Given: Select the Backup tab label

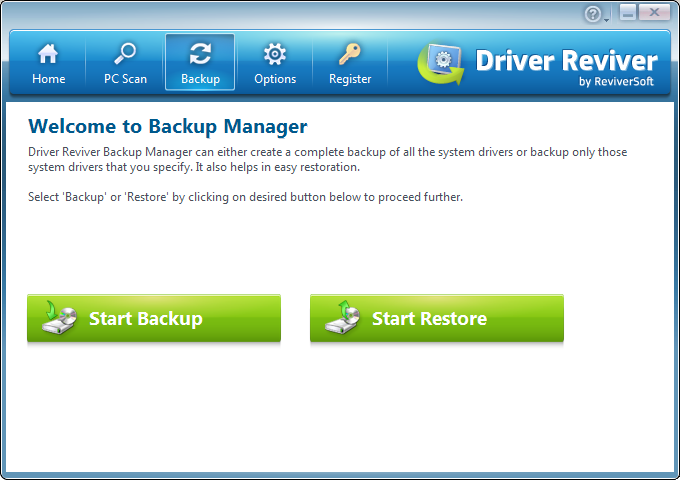Looking at the screenshot, I should (x=200, y=79).
